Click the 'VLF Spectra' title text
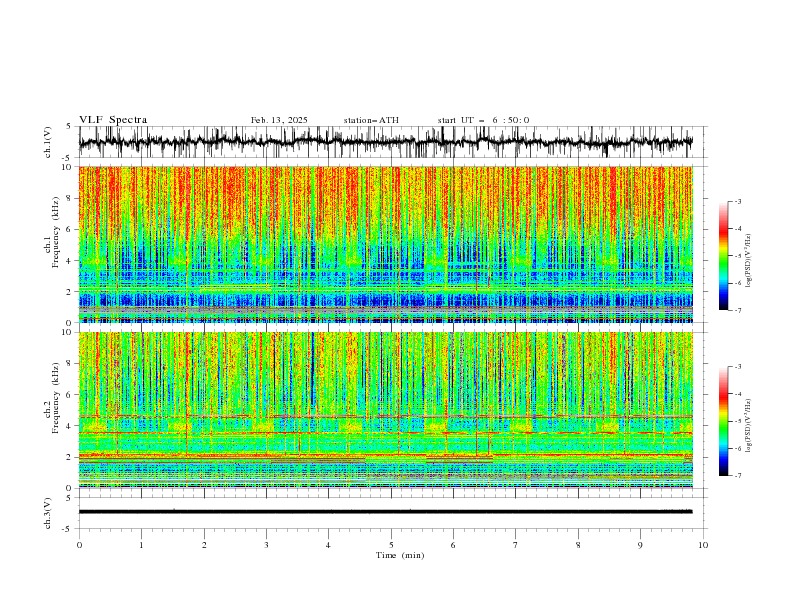 [x=113, y=120]
